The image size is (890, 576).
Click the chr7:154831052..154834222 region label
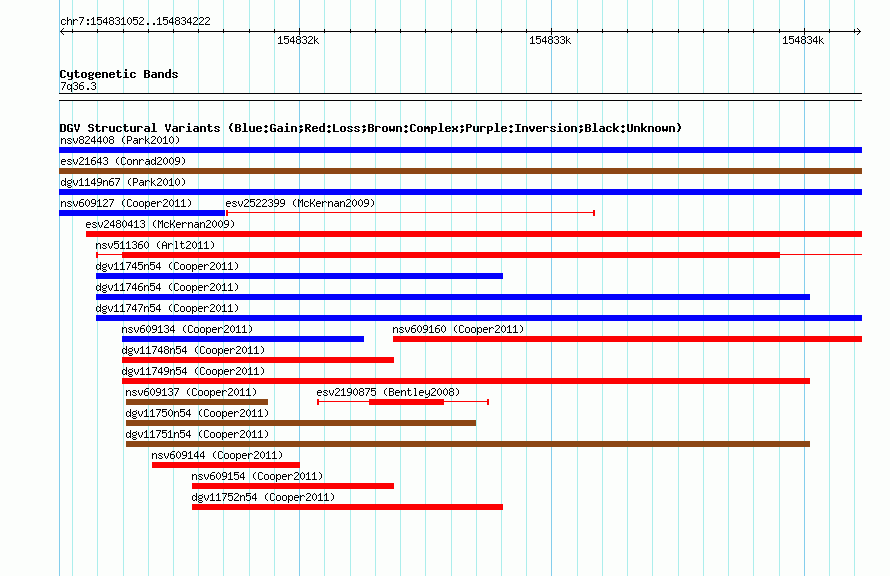click(135, 21)
